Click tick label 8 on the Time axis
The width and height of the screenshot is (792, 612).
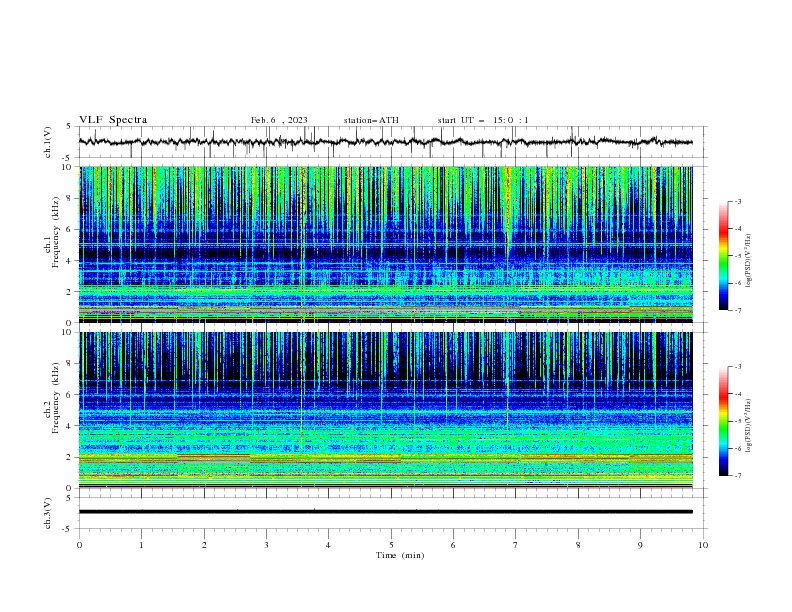tap(578, 545)
